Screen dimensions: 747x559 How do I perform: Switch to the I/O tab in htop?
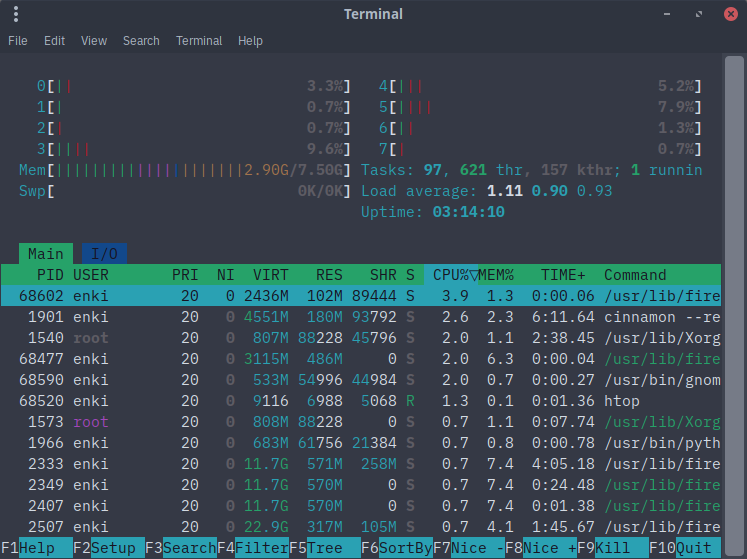point(104,254)
